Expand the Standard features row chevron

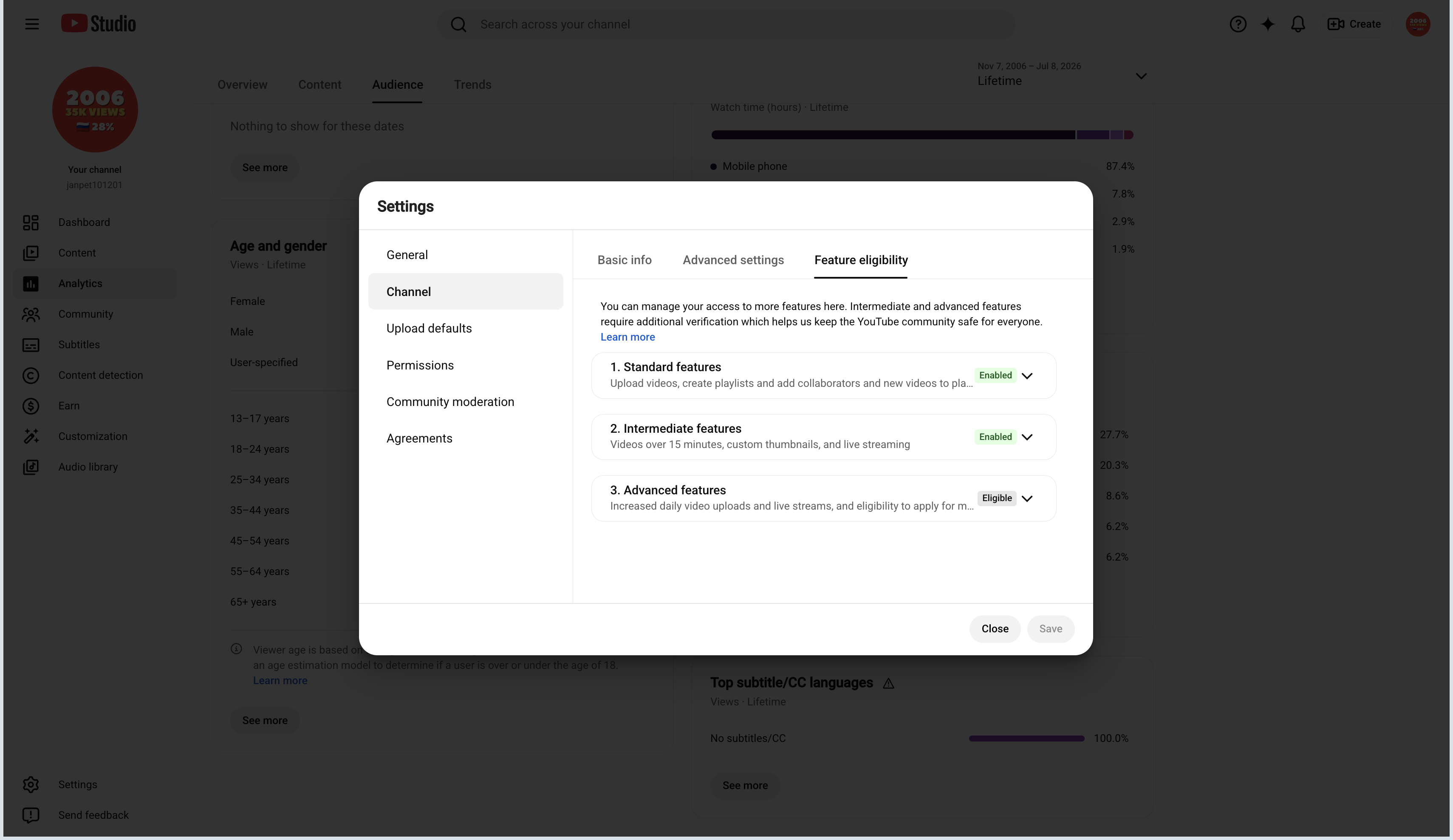tap(1027, 376)
